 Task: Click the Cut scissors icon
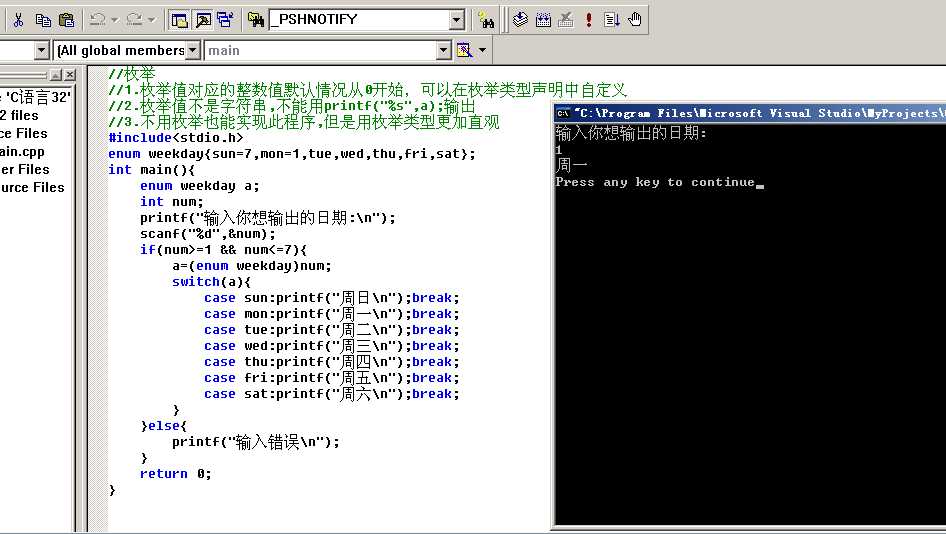tap(18, 20)
